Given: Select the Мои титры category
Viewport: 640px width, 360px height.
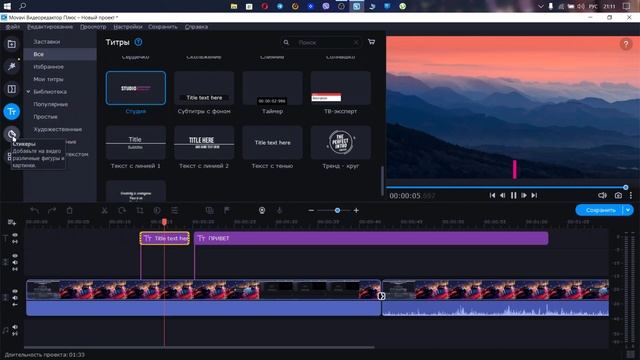Looking at the screenshot, I should (48, 79).
